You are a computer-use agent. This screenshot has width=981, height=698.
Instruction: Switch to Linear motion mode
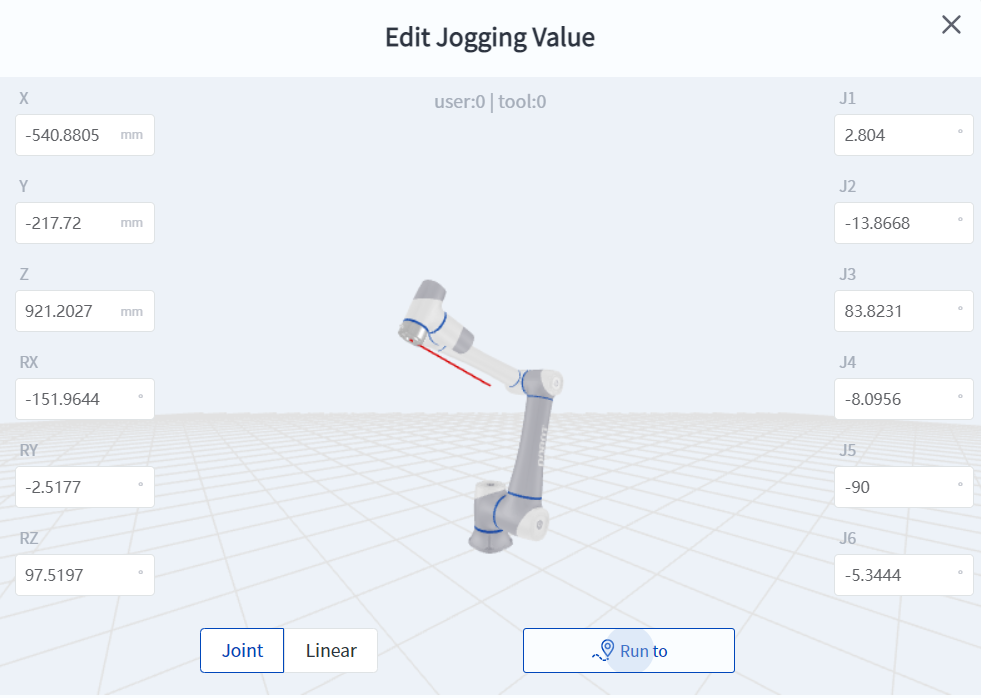(331, 651)
